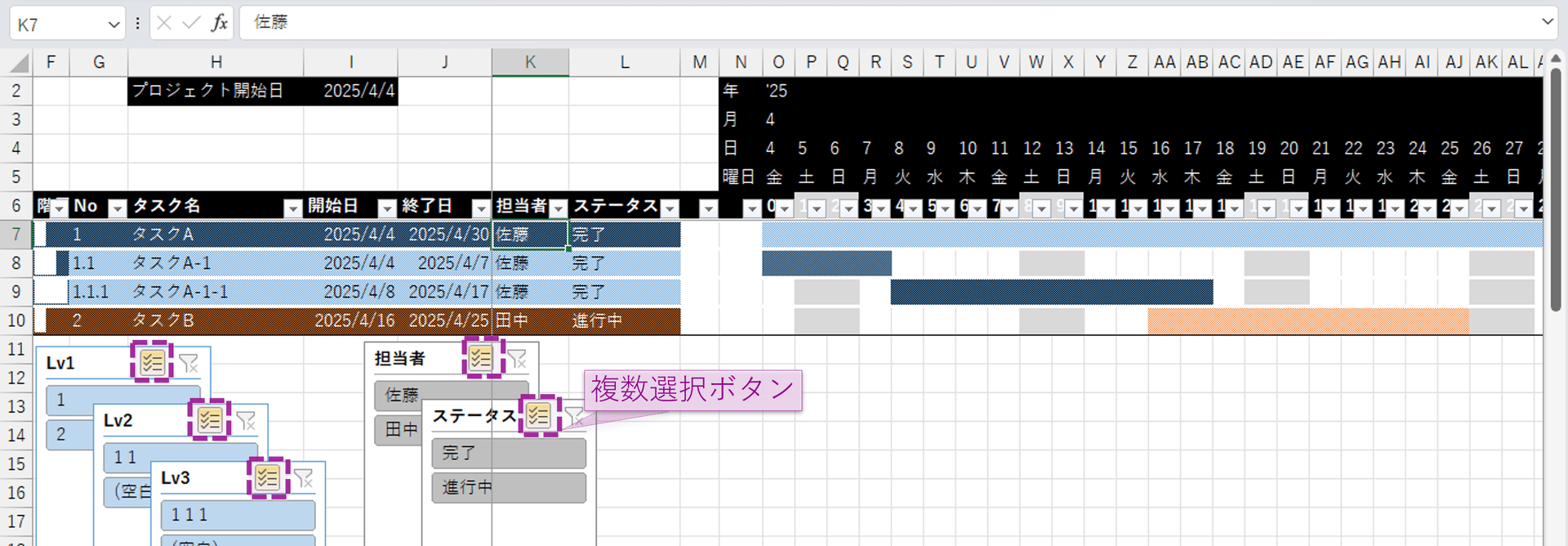1568x546 pixels.
Task: Click the vertical scrollbar thumb
Action: tap(1556, 188)
